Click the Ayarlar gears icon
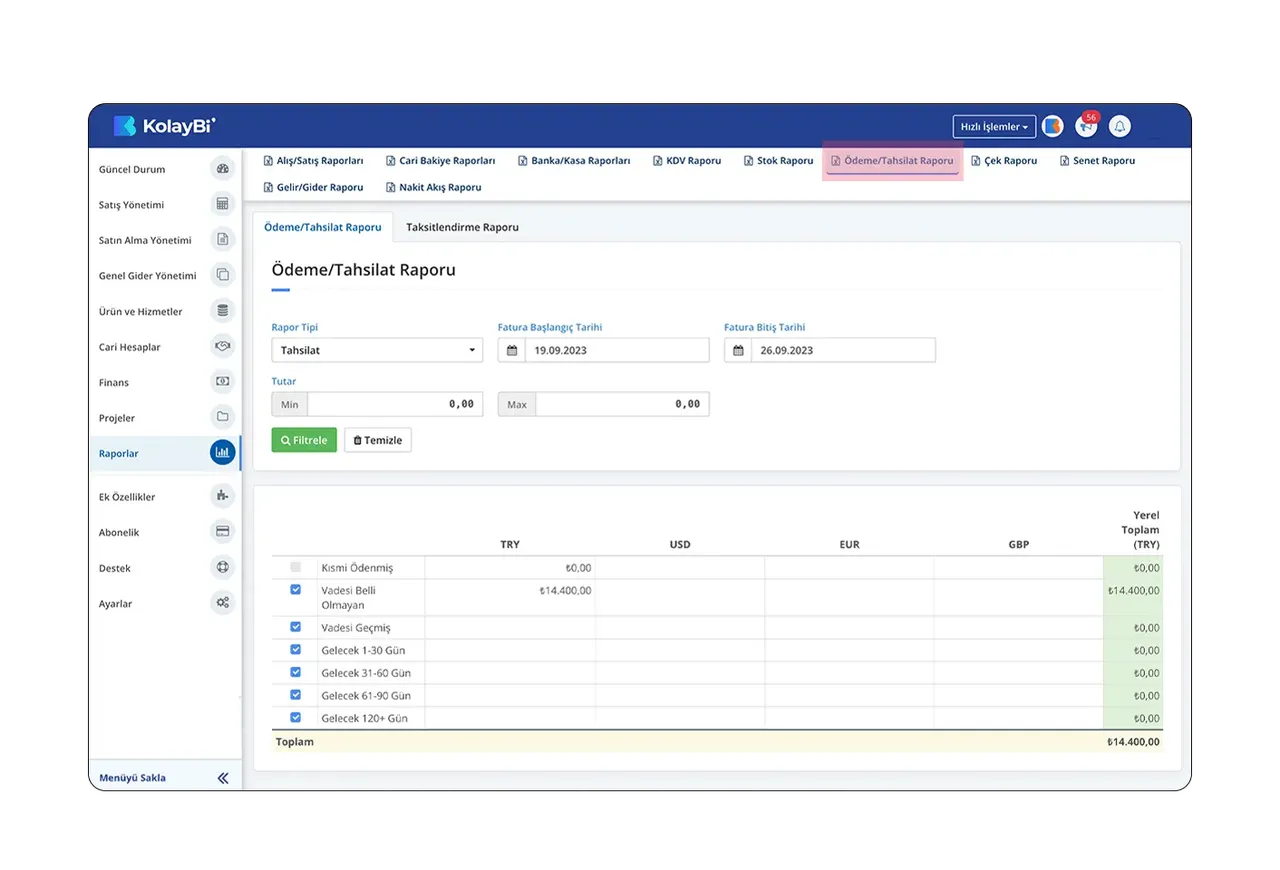This screenshot has height=870, width=1280. [222, 603]
